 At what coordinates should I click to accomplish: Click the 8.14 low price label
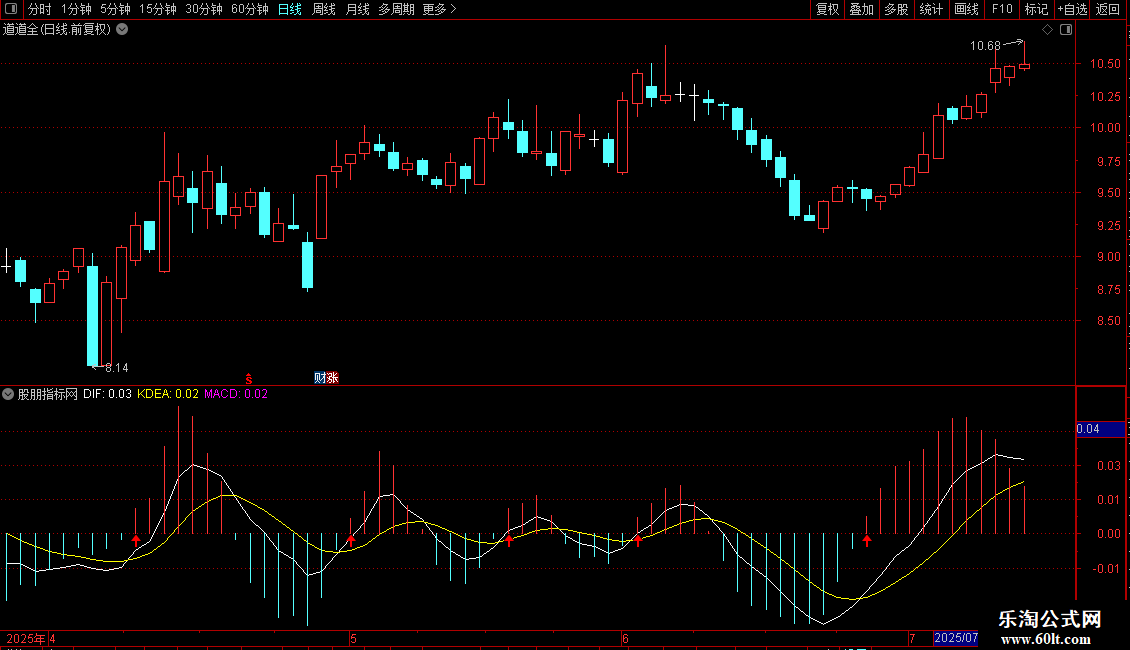pyautogui.click(x=117, y=368)
